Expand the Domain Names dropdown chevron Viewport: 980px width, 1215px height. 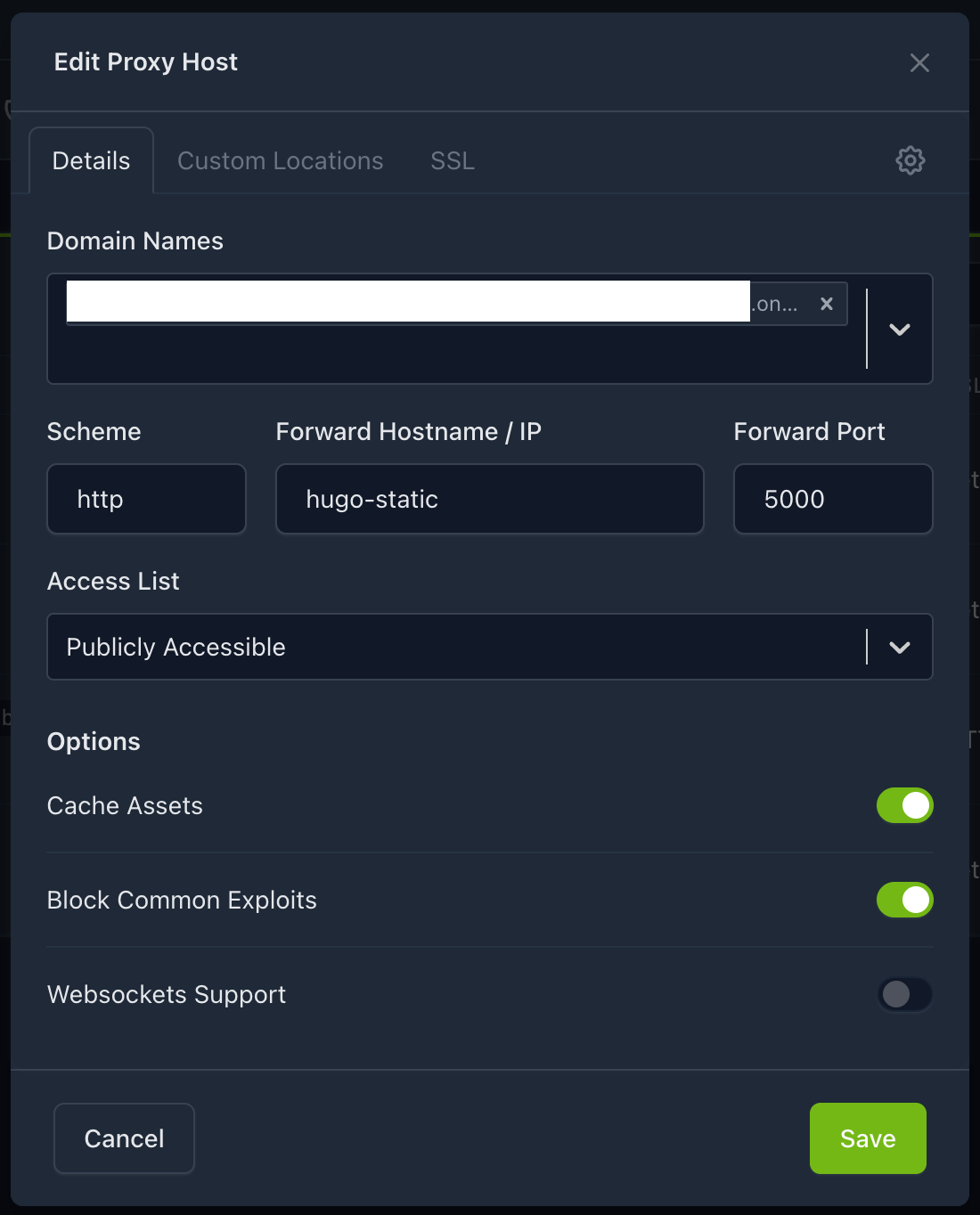click(x=899, y=329)
